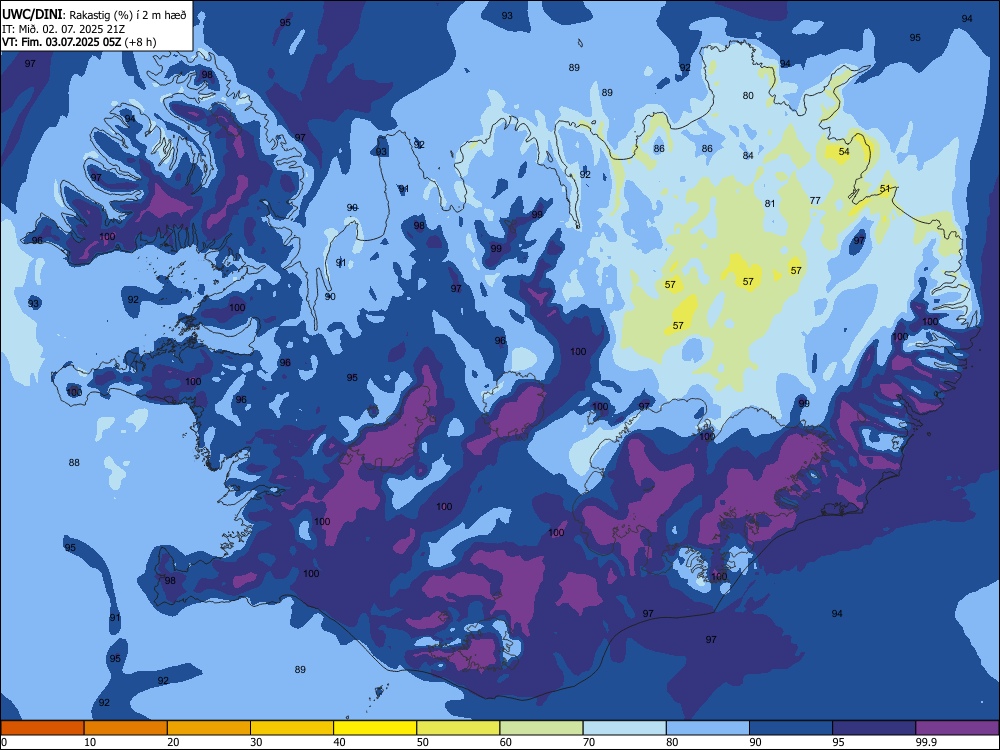The width and height of the screenshot is (1000, 750).
Task: Click the '70' legend tick label
Action: pyautogui.click(x=588, y=742)
